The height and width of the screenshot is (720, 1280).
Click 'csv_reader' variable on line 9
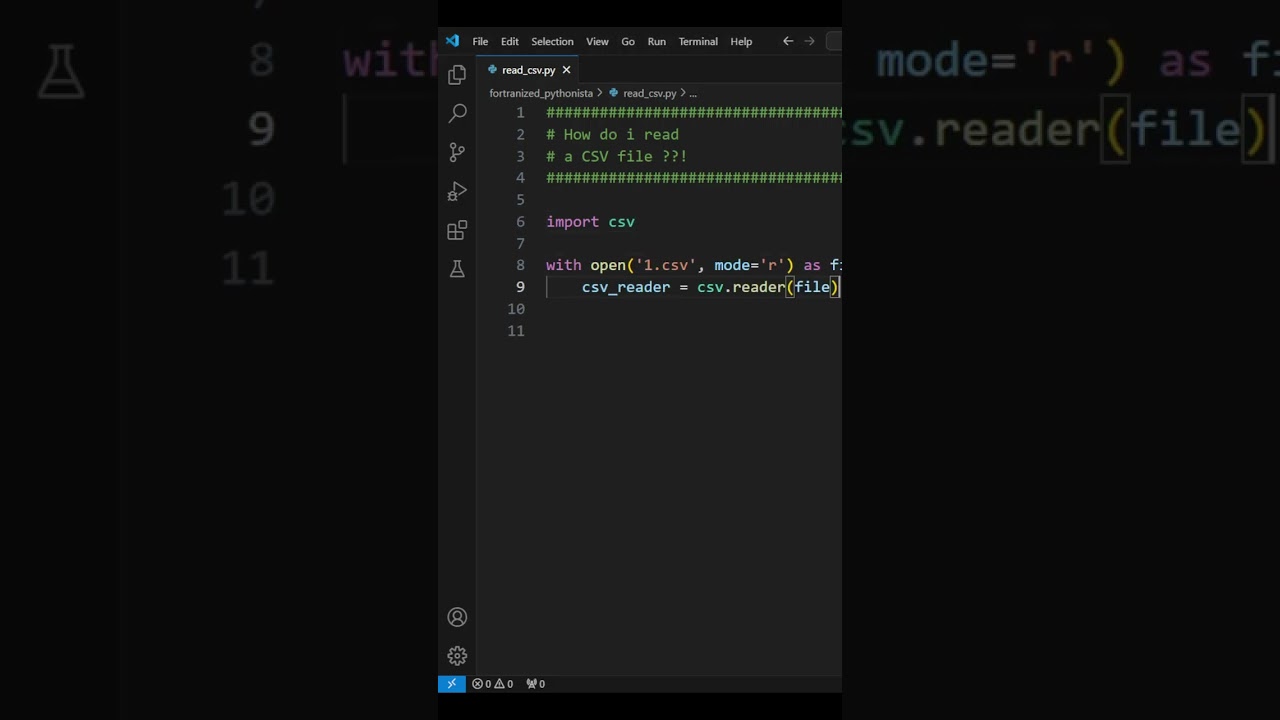pos(626,287)
